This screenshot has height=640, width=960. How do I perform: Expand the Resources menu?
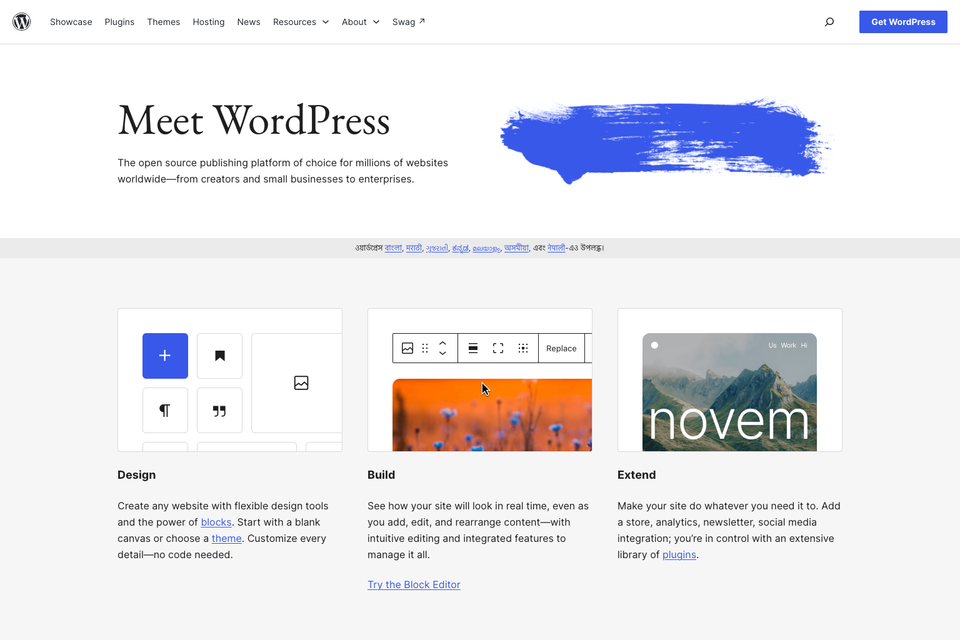point(301,22)
